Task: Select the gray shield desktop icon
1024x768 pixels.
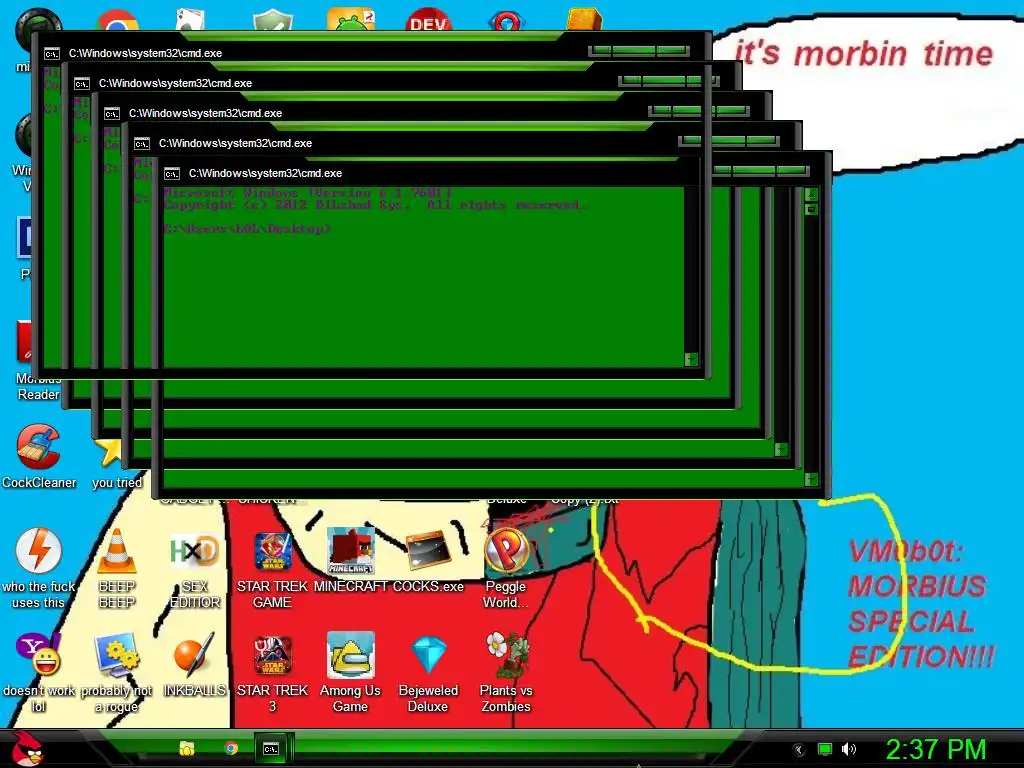Action: pyautogui.click(x=272, y=20)
